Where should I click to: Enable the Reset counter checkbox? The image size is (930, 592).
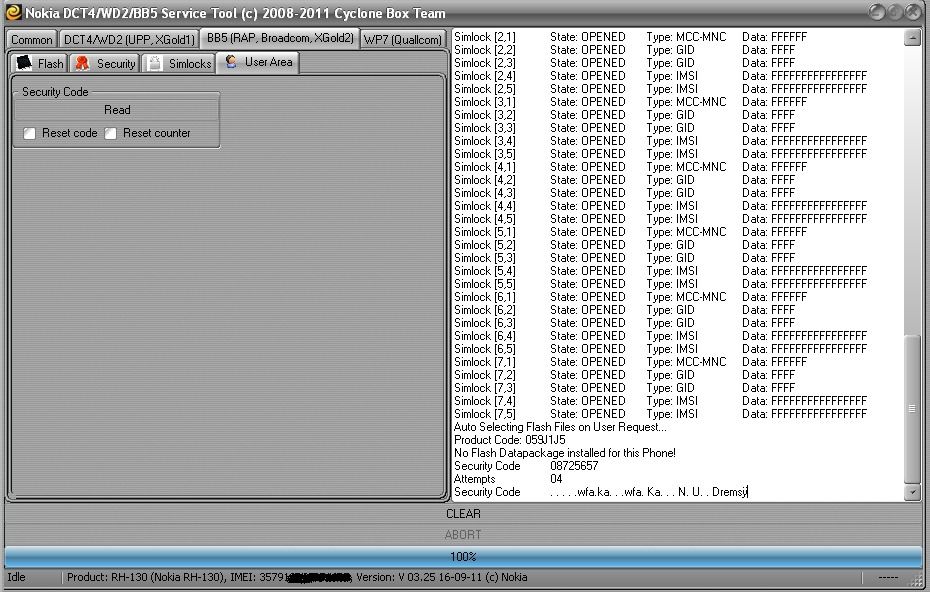point(111,133)
